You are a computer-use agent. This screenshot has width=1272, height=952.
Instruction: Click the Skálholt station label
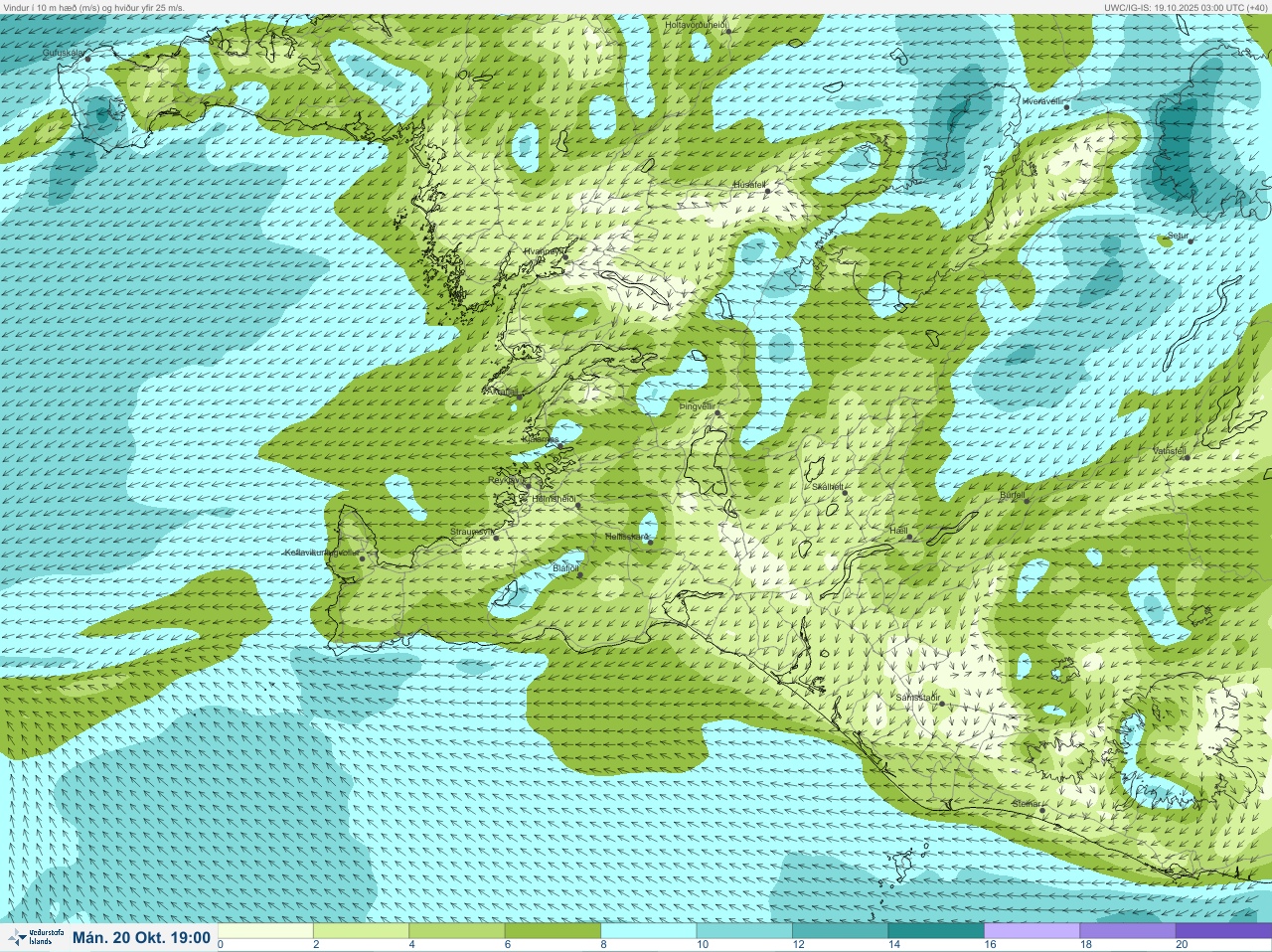click(827, 486)
